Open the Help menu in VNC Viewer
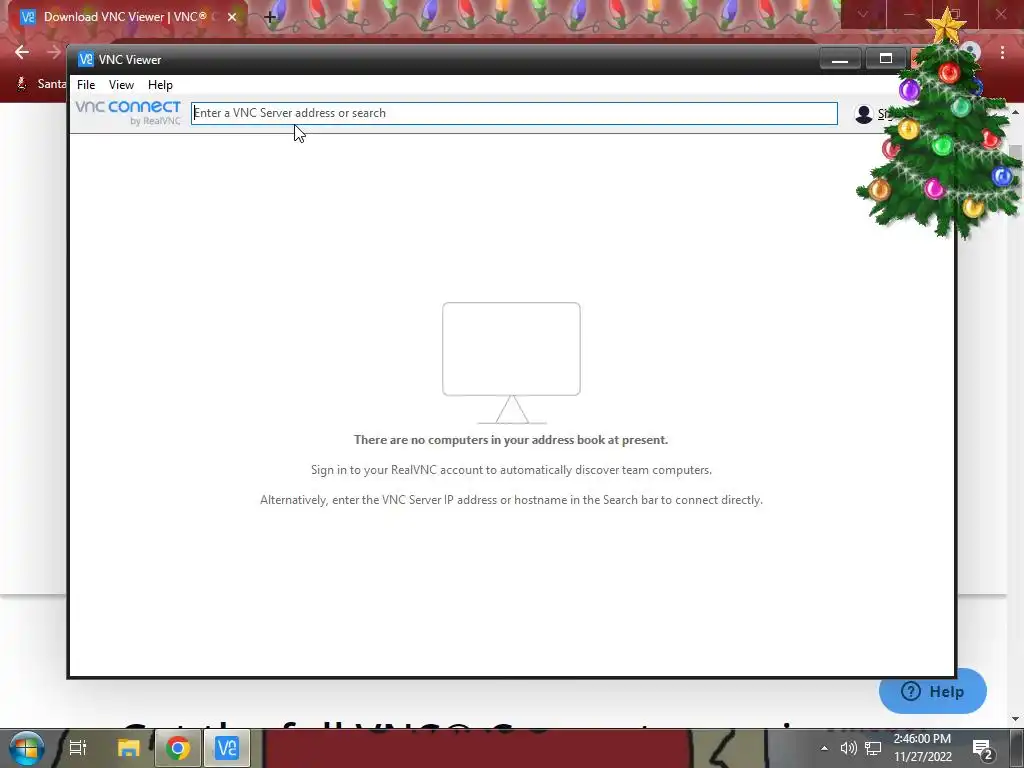The height and width of the screenshot is (768, 1024). (160, 85)
